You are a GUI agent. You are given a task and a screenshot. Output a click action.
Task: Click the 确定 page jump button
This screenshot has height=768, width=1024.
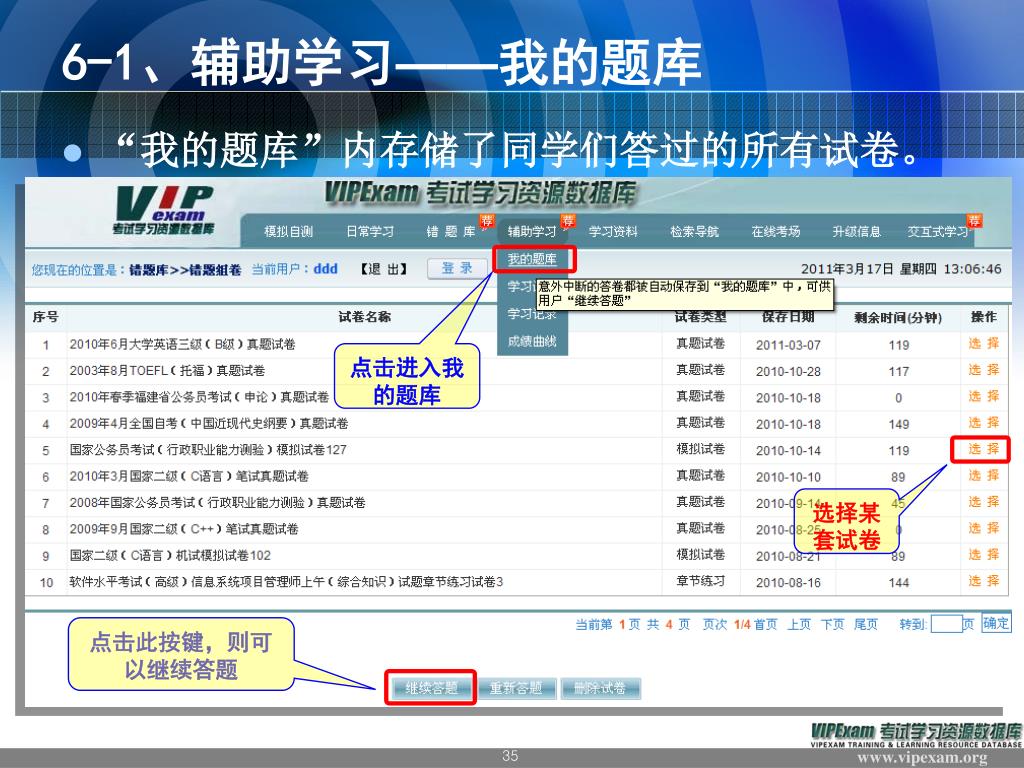point(995,624)
